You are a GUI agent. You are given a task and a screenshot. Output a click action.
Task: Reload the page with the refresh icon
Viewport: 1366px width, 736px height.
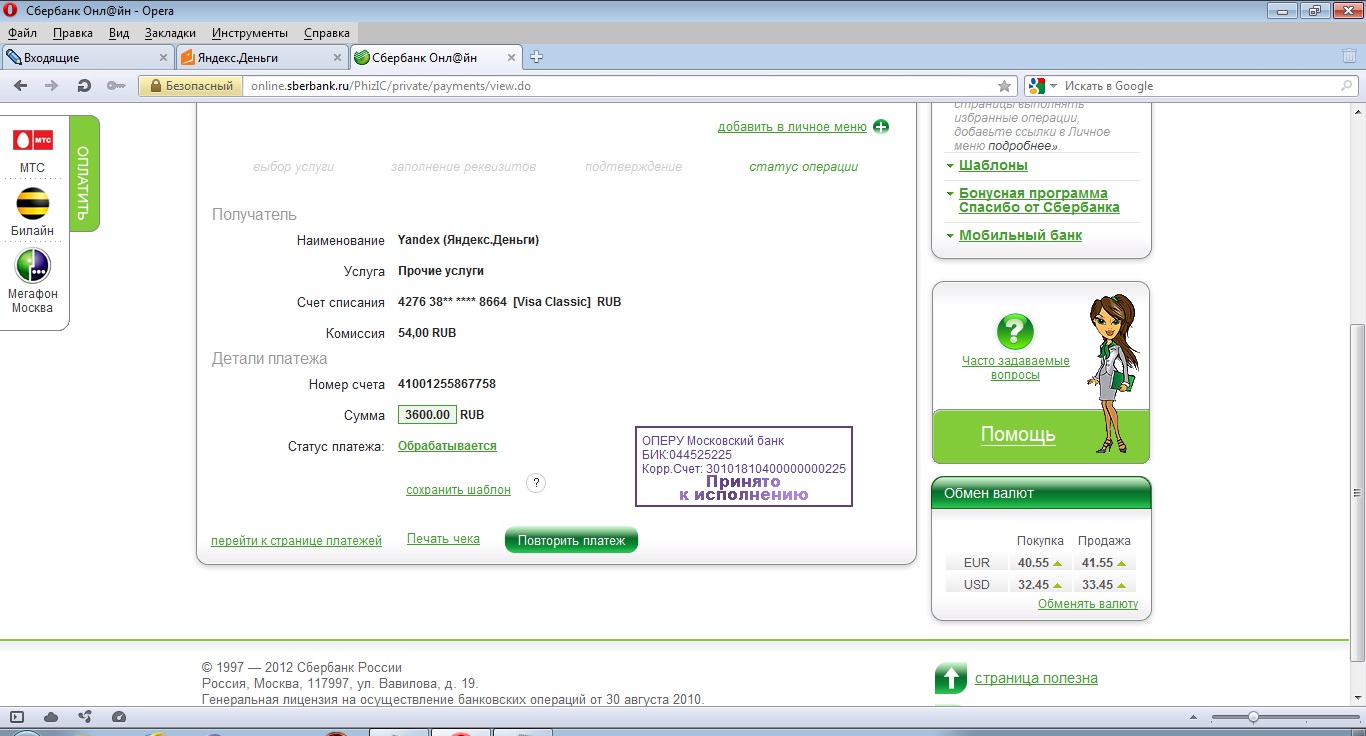[x=84, y=86]
